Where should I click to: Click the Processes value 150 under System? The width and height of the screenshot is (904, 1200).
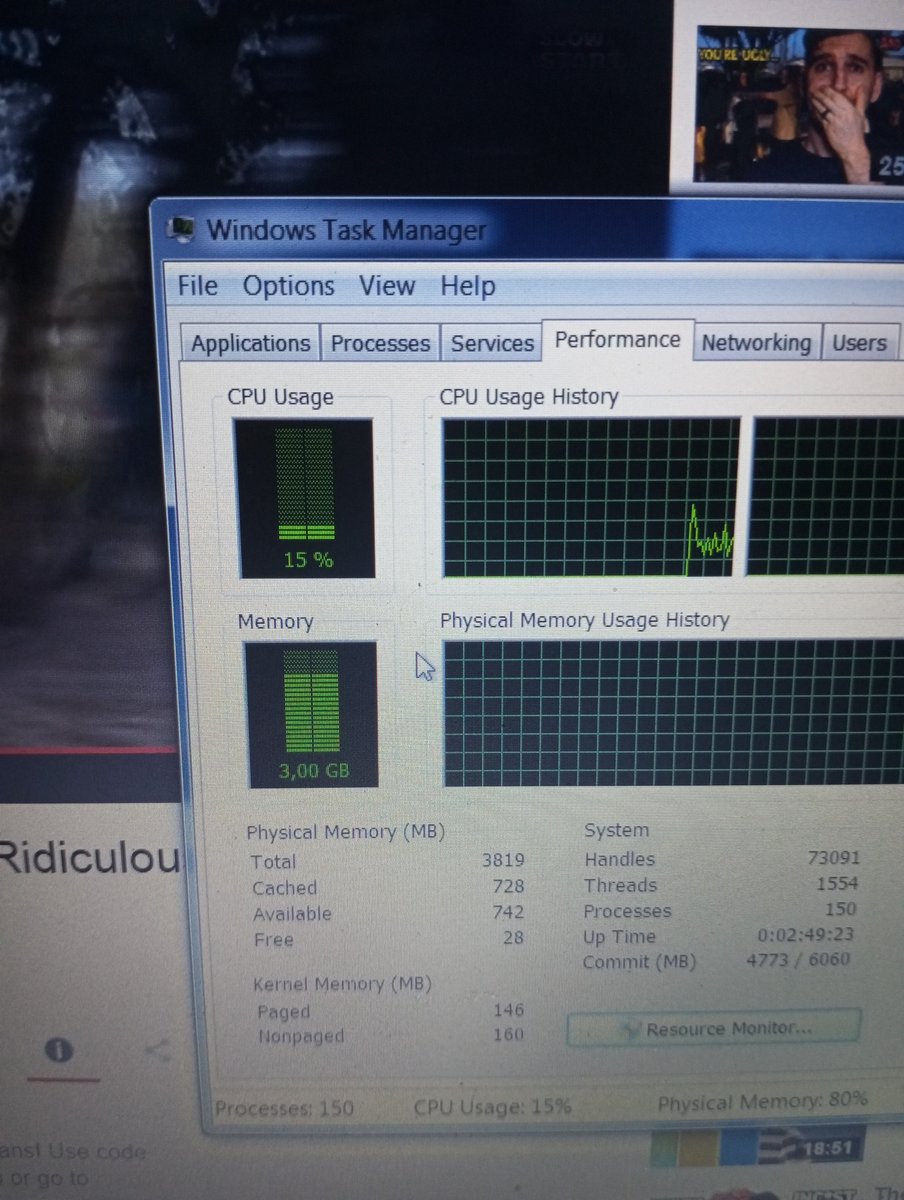pyautogui.click(x=841, y=909)
